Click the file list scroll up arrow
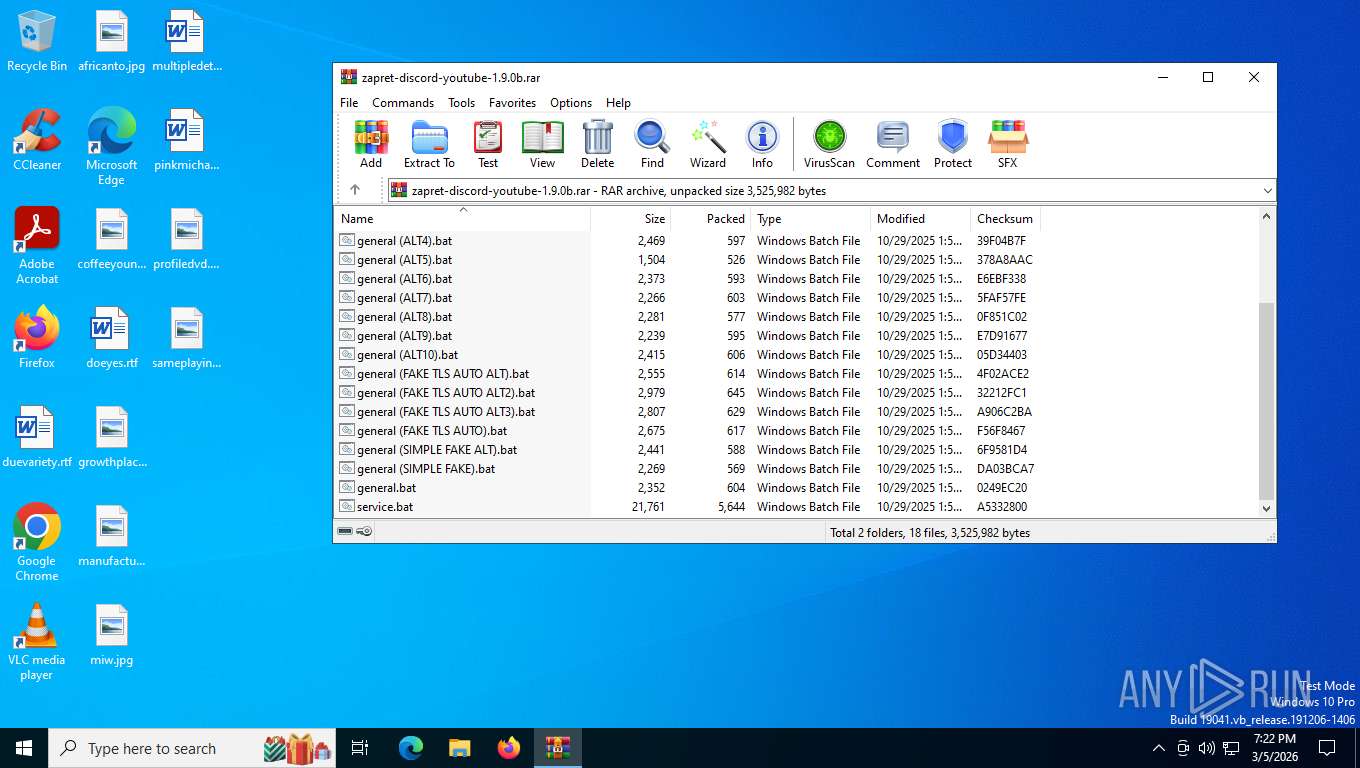This screenshot has width=1360, height=768. coord(1267,216)
